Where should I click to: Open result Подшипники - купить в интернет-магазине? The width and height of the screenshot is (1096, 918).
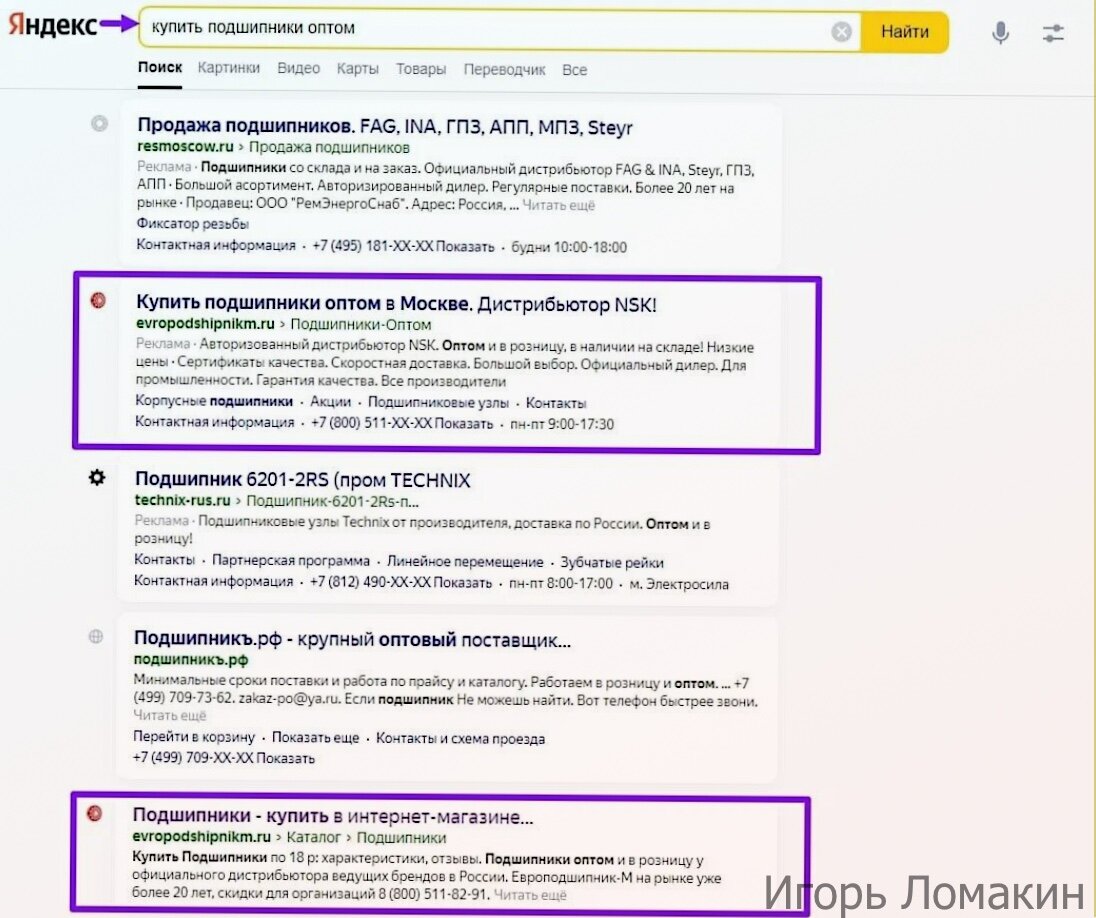[x=333, y=816]
